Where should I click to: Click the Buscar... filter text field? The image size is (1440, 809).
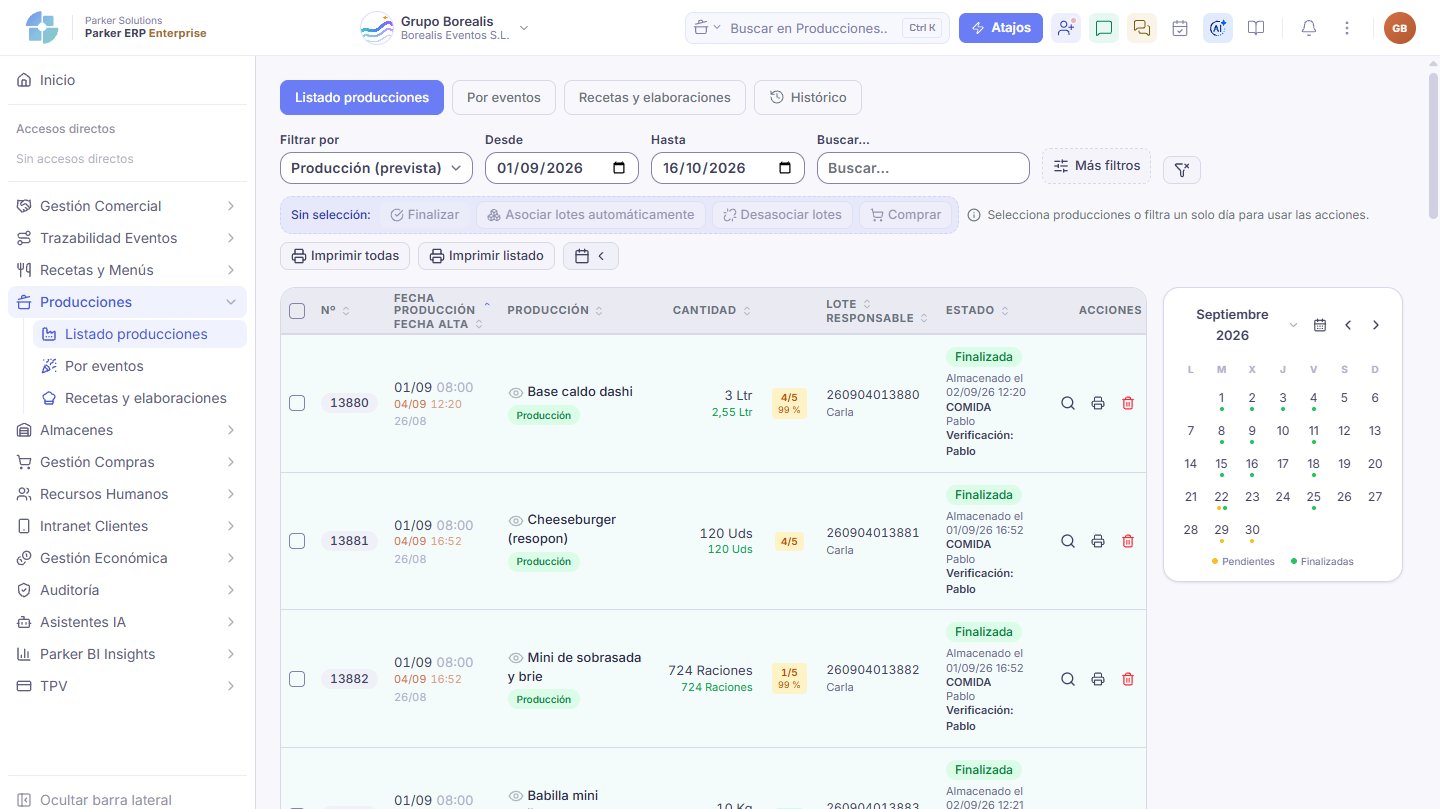(x=923, y=168)
